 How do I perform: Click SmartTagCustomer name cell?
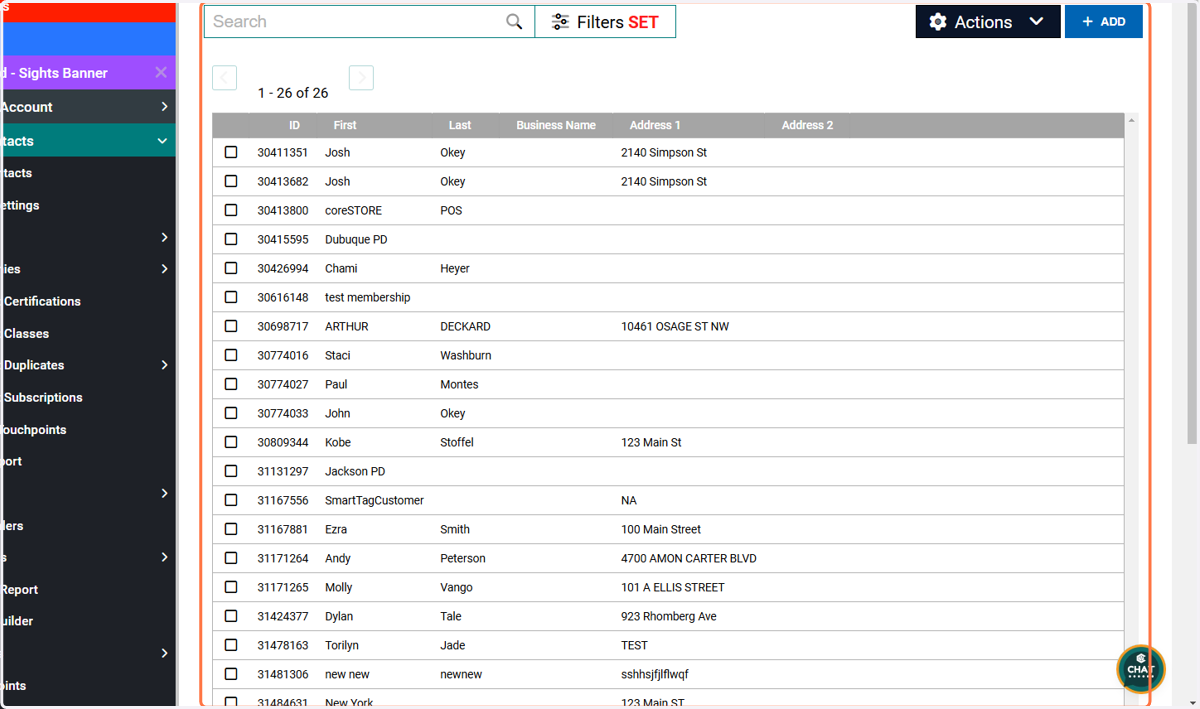click(x=374, y=500)
